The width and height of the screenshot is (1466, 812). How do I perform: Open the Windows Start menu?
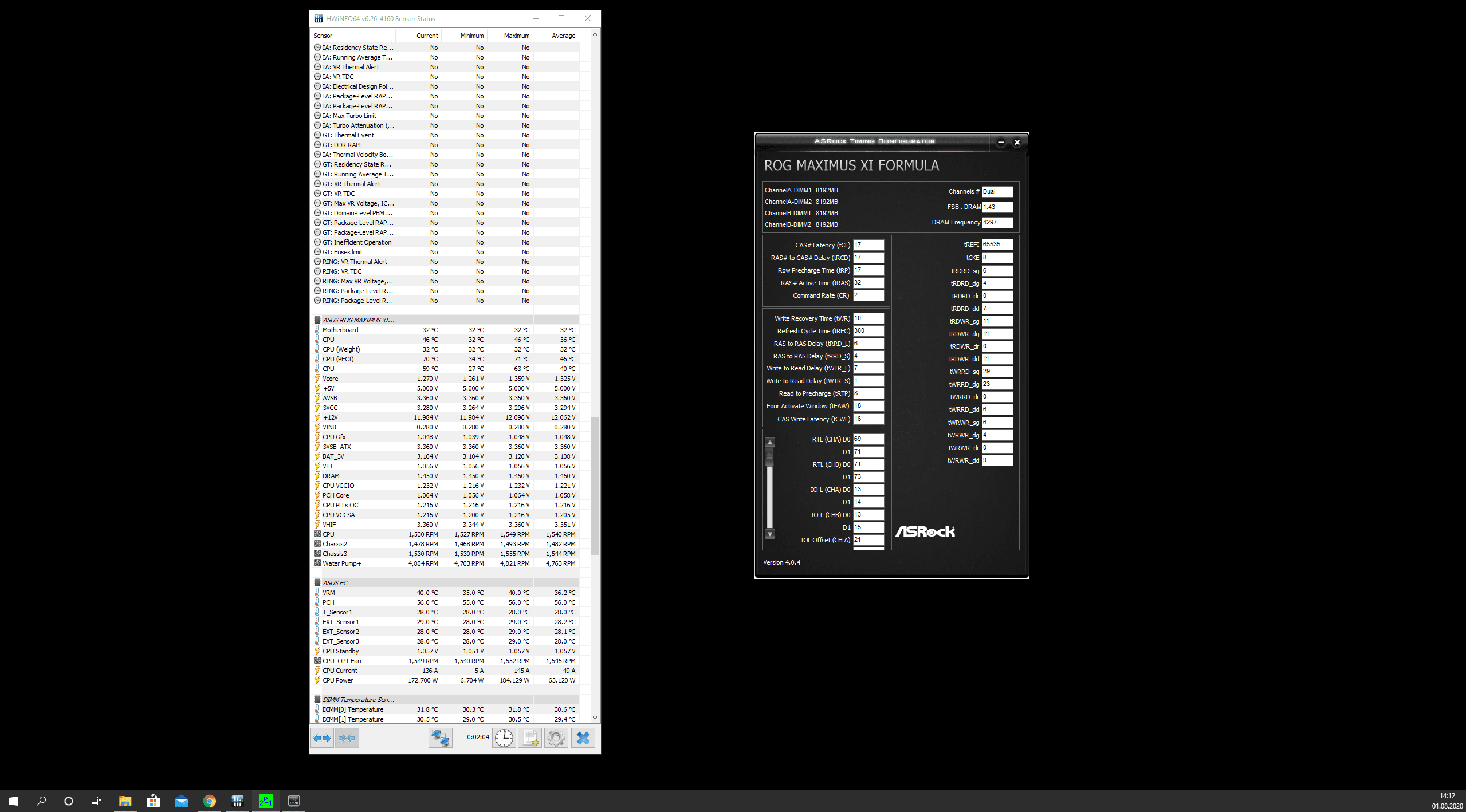click(14, 801)
